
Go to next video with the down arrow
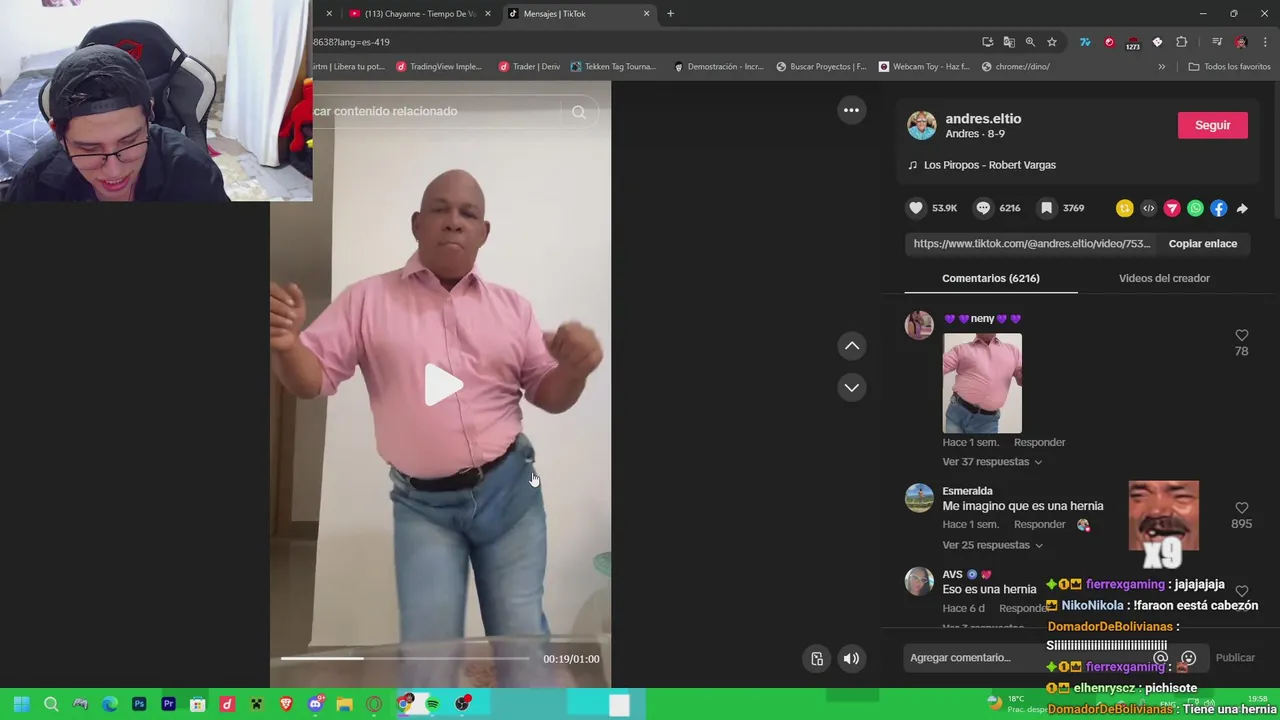[852, 387]
